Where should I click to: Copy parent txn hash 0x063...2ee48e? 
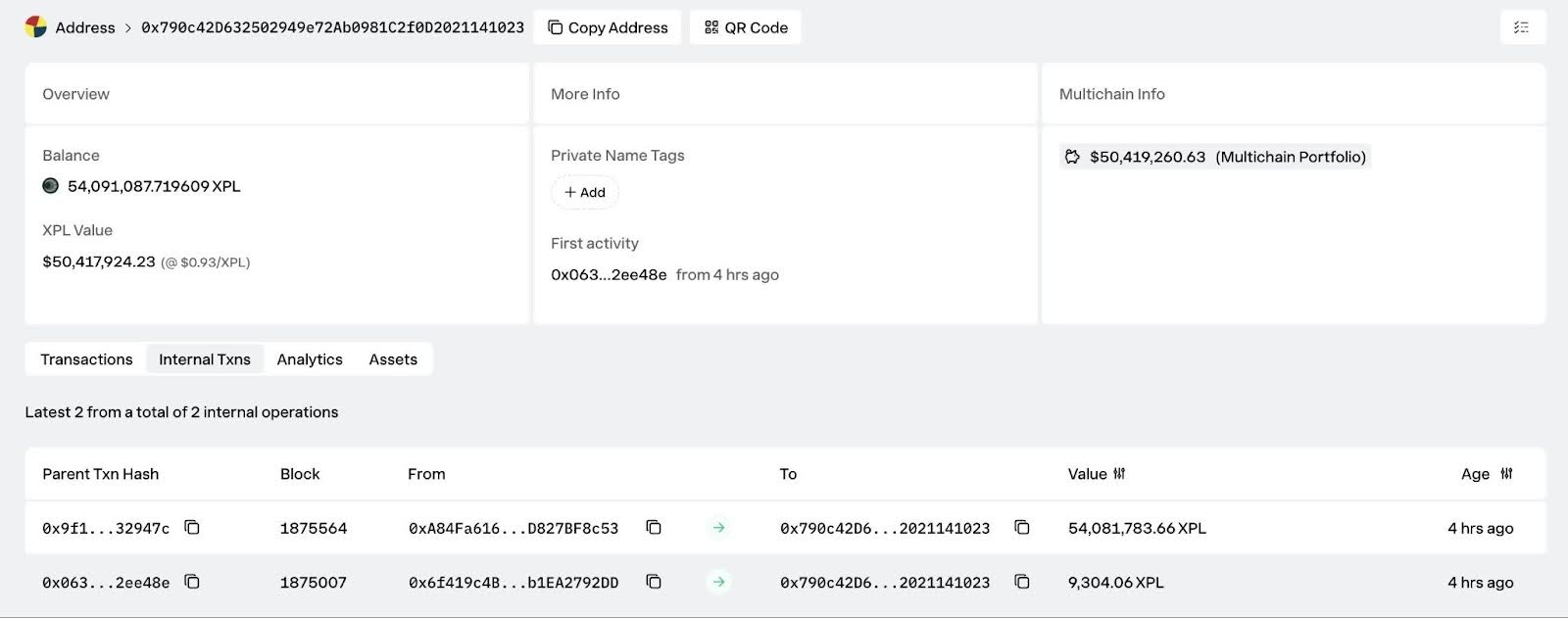pyautogui.click(x=192, y=582)
